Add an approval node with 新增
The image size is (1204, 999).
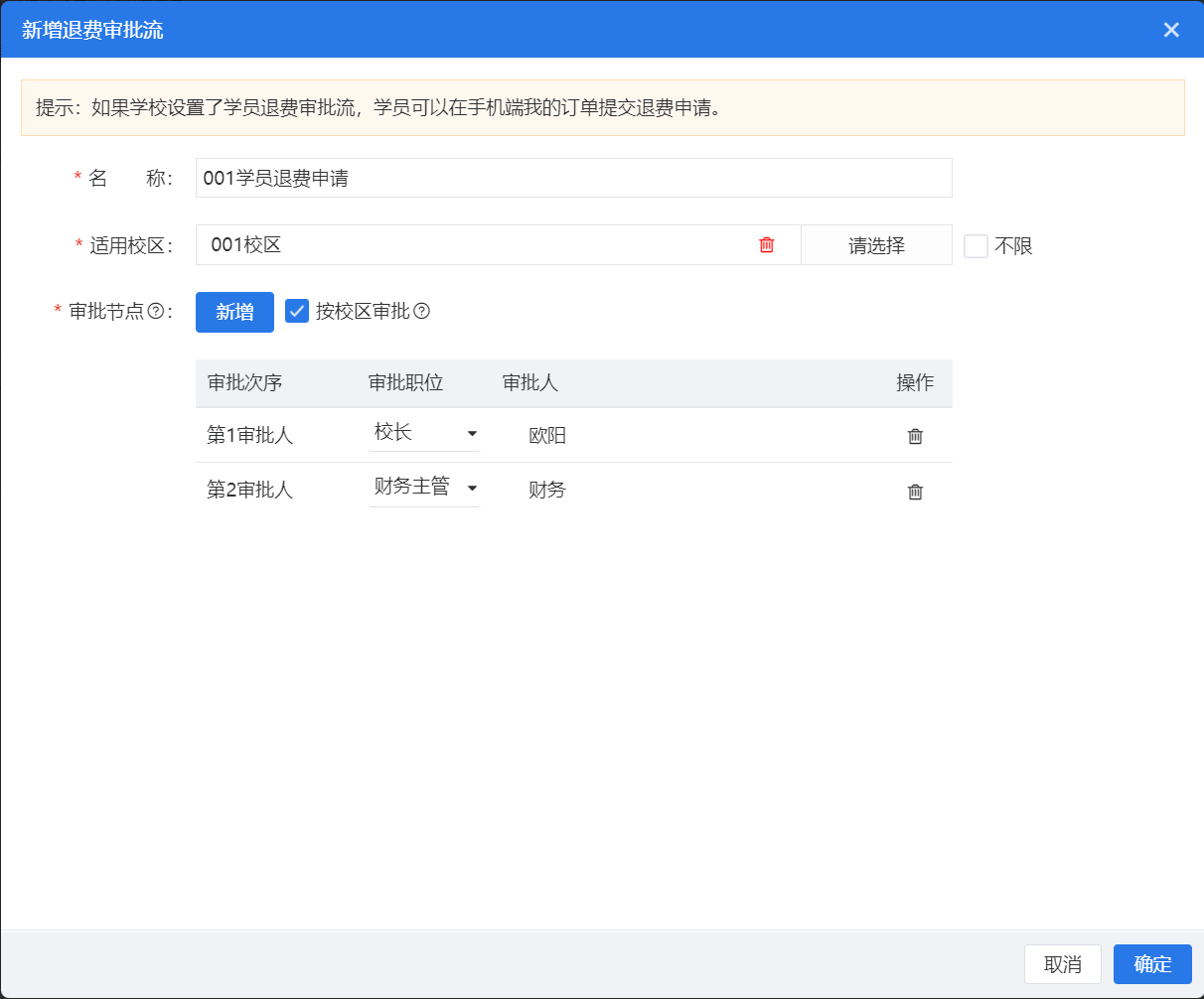(234, 312)
